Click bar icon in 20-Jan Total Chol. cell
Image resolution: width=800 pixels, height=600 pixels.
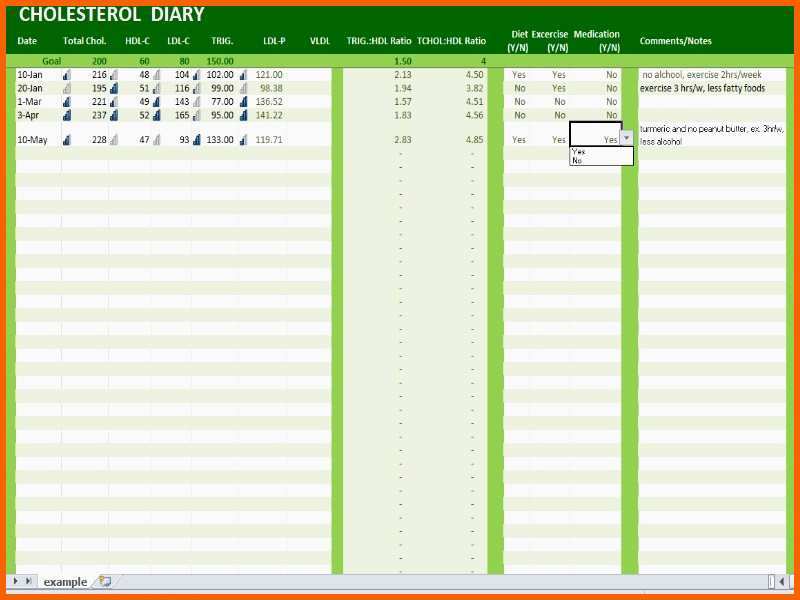coord(67,88)
